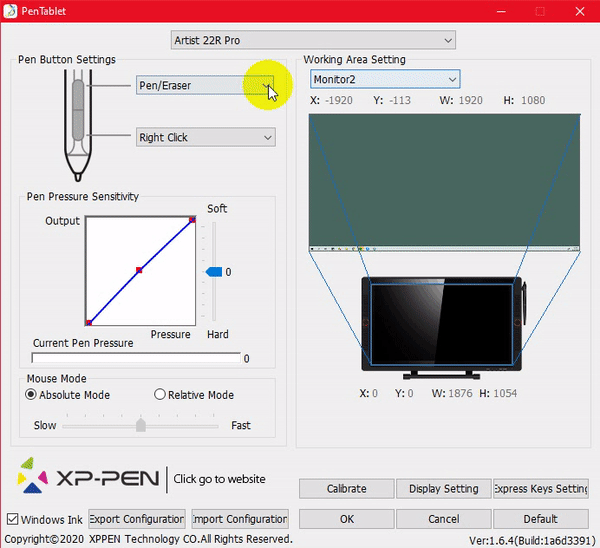Click the Calibrate button
Screen dimensions: 600x548
pos(346,488)
